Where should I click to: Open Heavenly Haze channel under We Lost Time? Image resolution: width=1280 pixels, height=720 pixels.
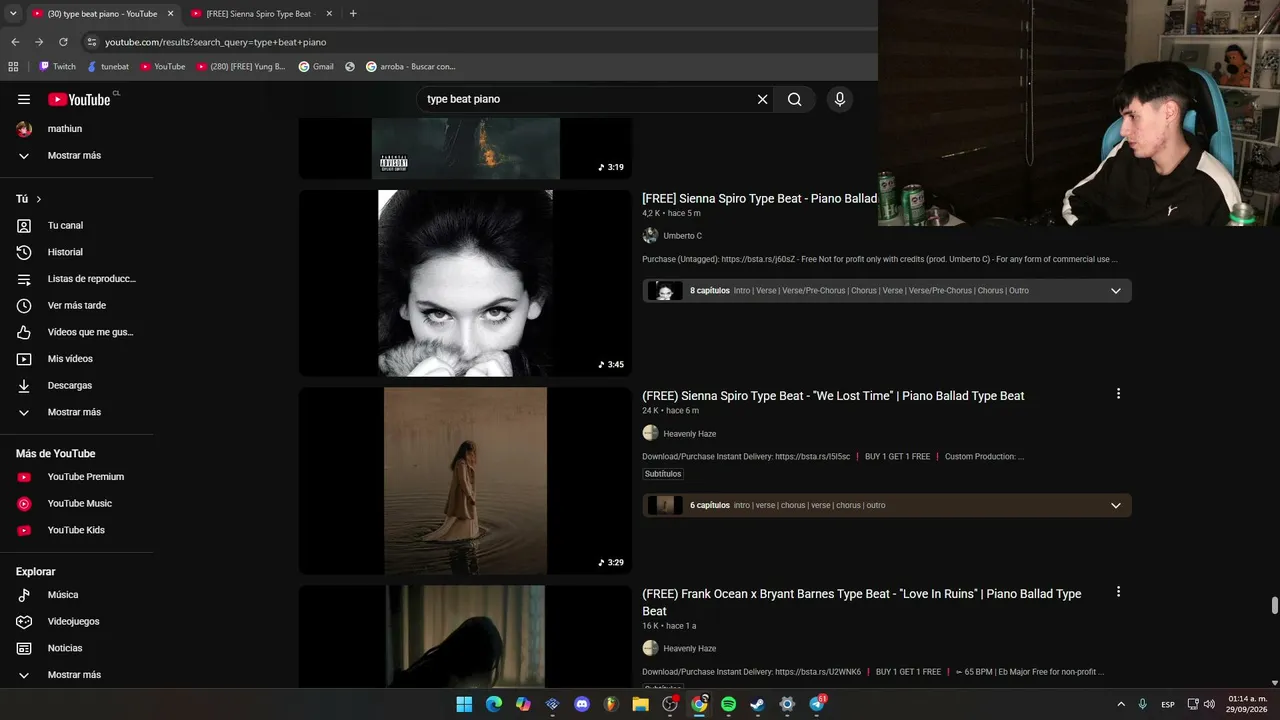click(689, 433)
